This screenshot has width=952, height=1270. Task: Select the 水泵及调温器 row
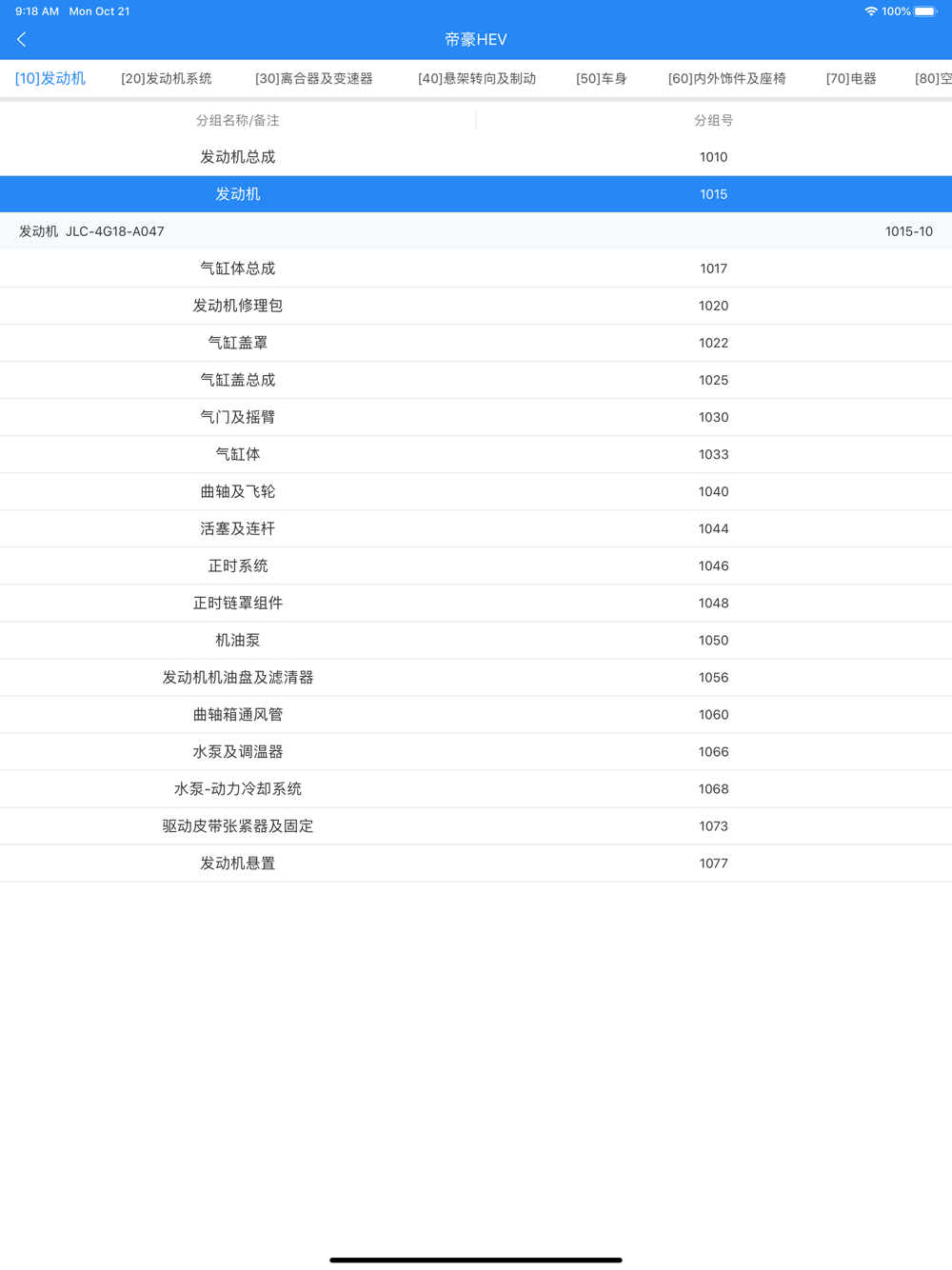pyautogui.click(x=476, y=751)
